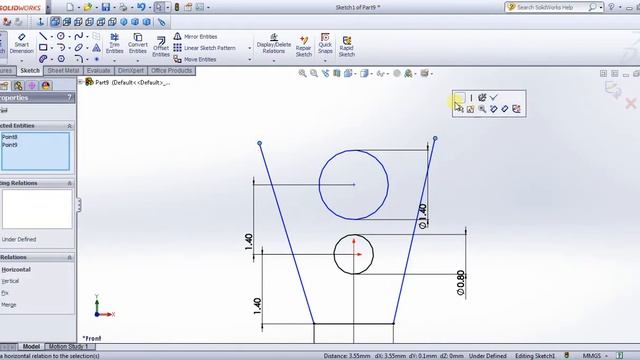
Task: Select the Polygon sketch tool
Action: click(61, 59)
